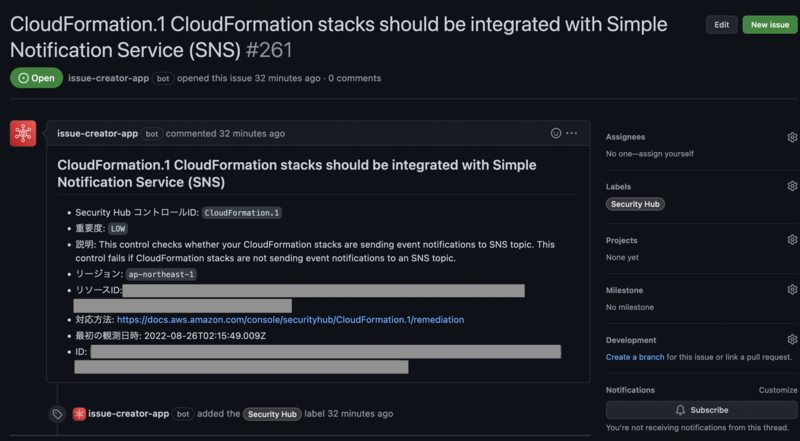Click the '0 comments' text in header
This screenshot has width=800, height=441.
(x=355, y=78)
